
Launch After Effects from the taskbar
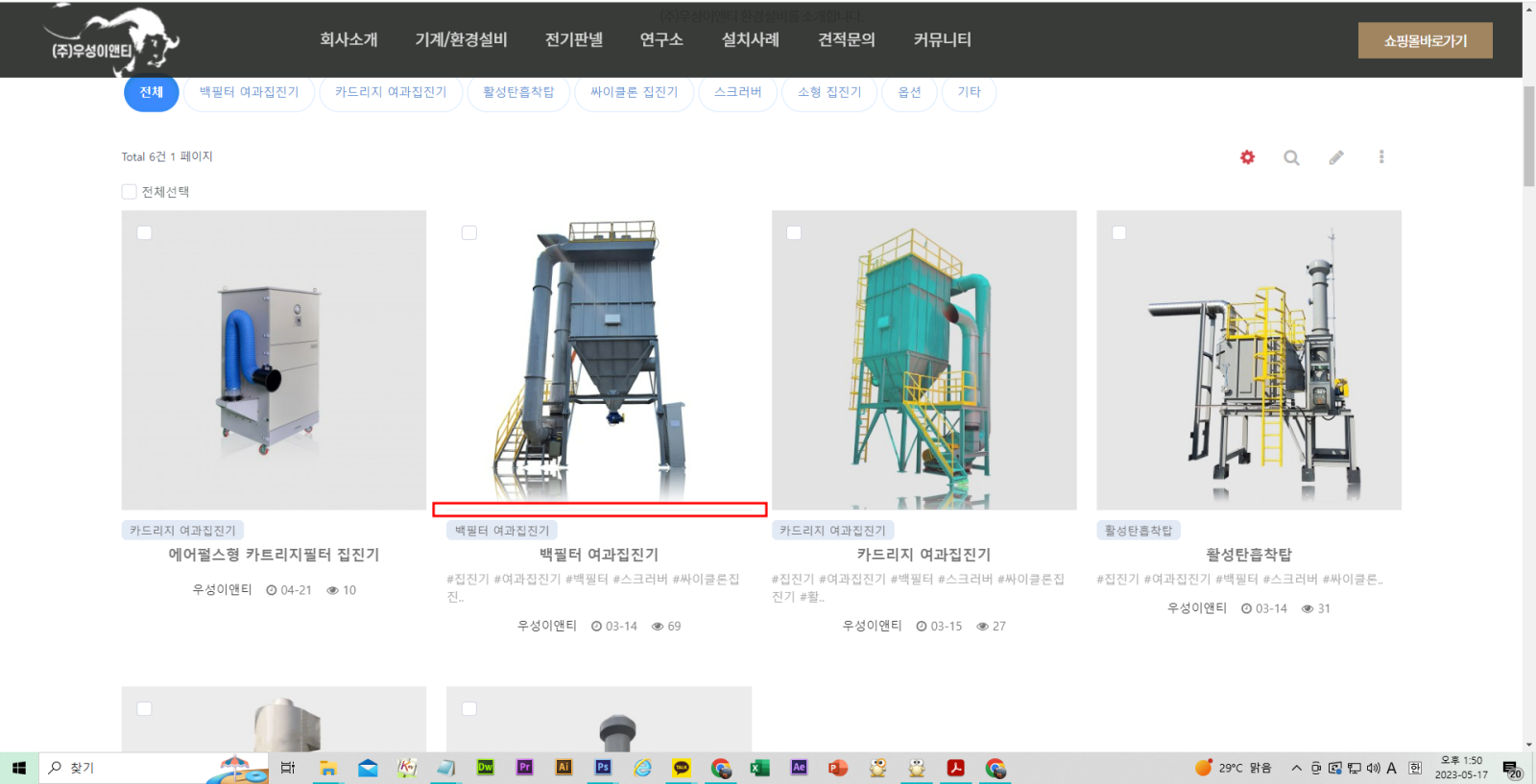(x=799, y=768)
